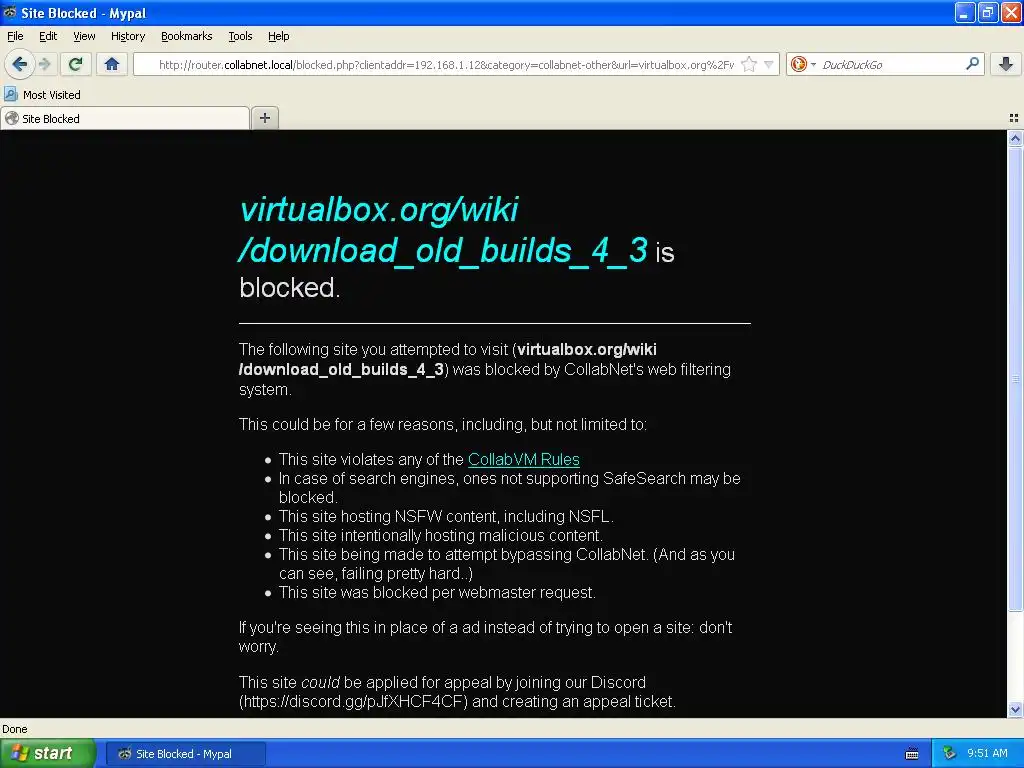The image size is (1024, 768).
Task: Go back using the Back arrow button
Action: (x=20, y=64)
